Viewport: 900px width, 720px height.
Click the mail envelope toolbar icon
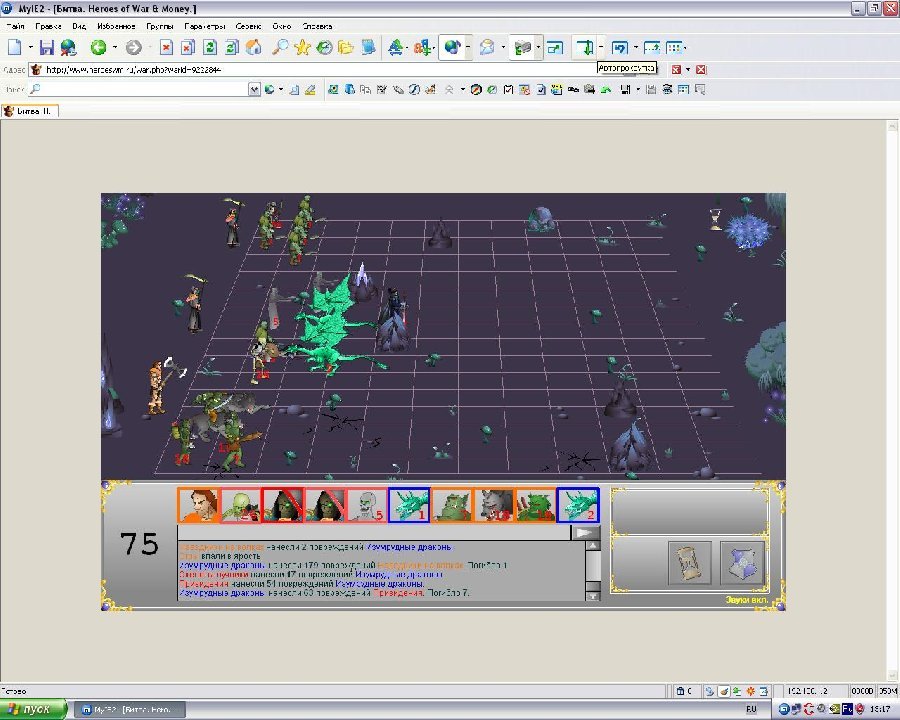click(x=487, y=48)
